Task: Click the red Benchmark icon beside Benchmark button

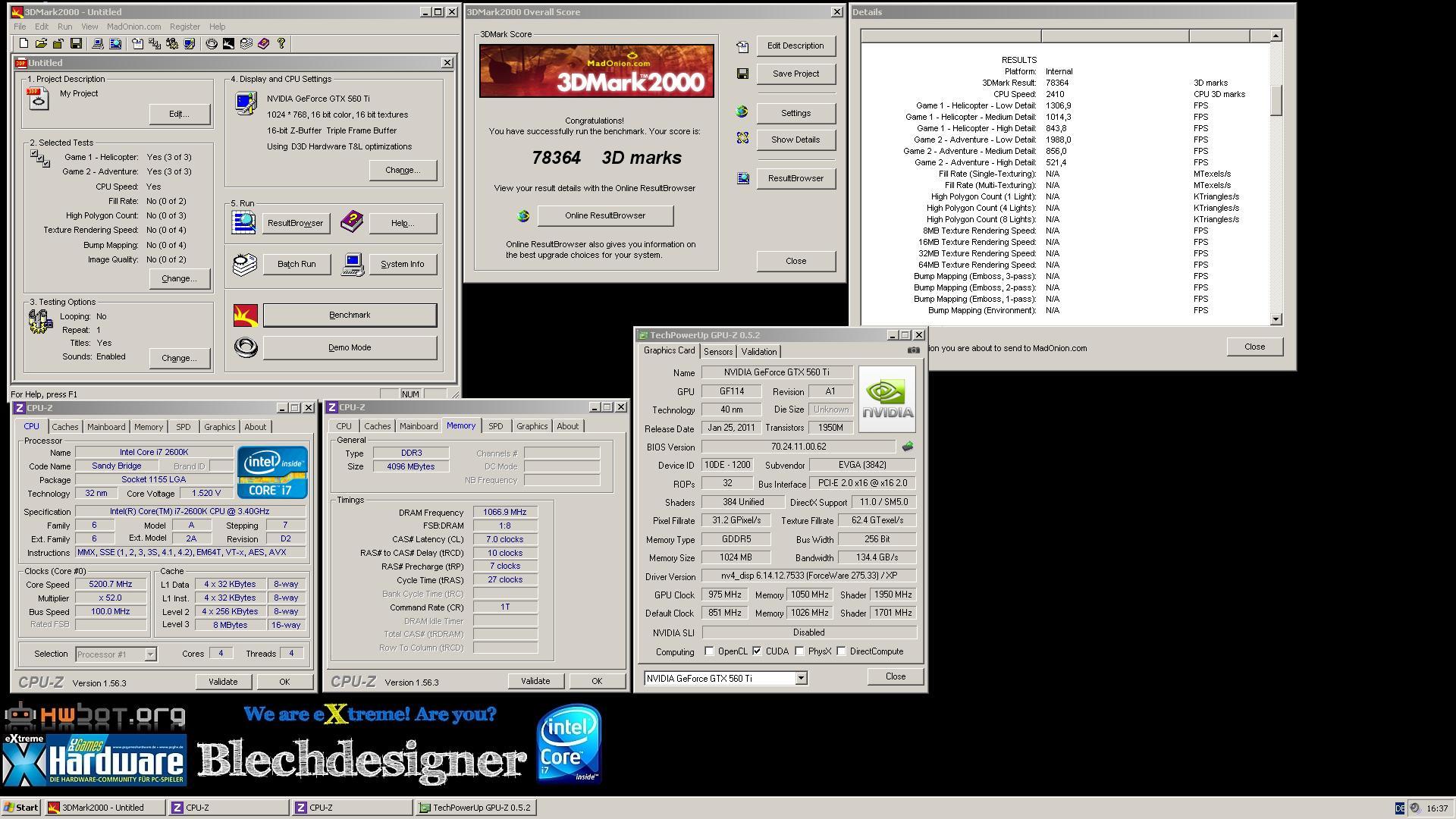Action: (x=245, y=315)
